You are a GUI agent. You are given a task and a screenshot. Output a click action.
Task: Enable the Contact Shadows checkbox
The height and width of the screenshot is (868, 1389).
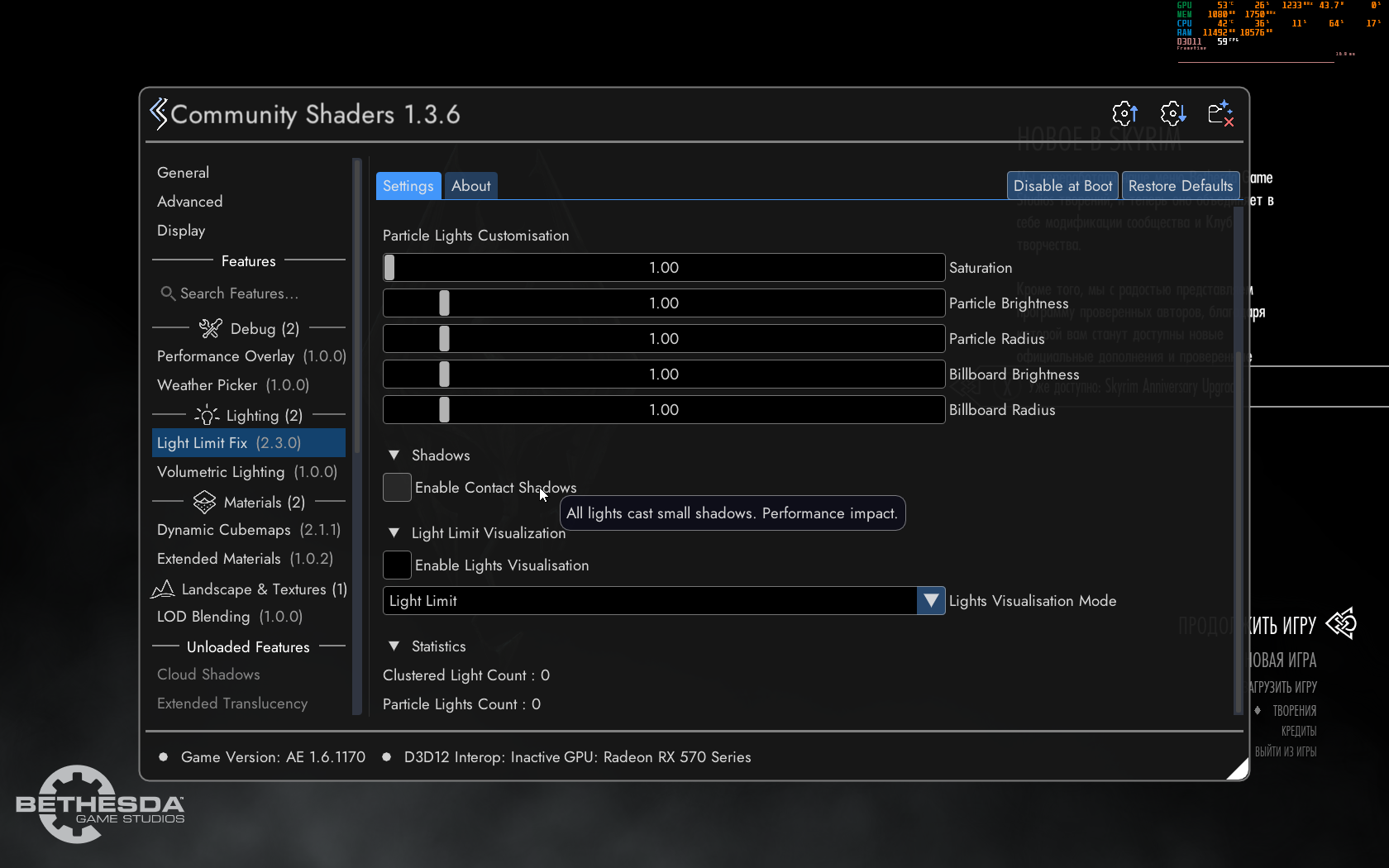click(397, 488)
